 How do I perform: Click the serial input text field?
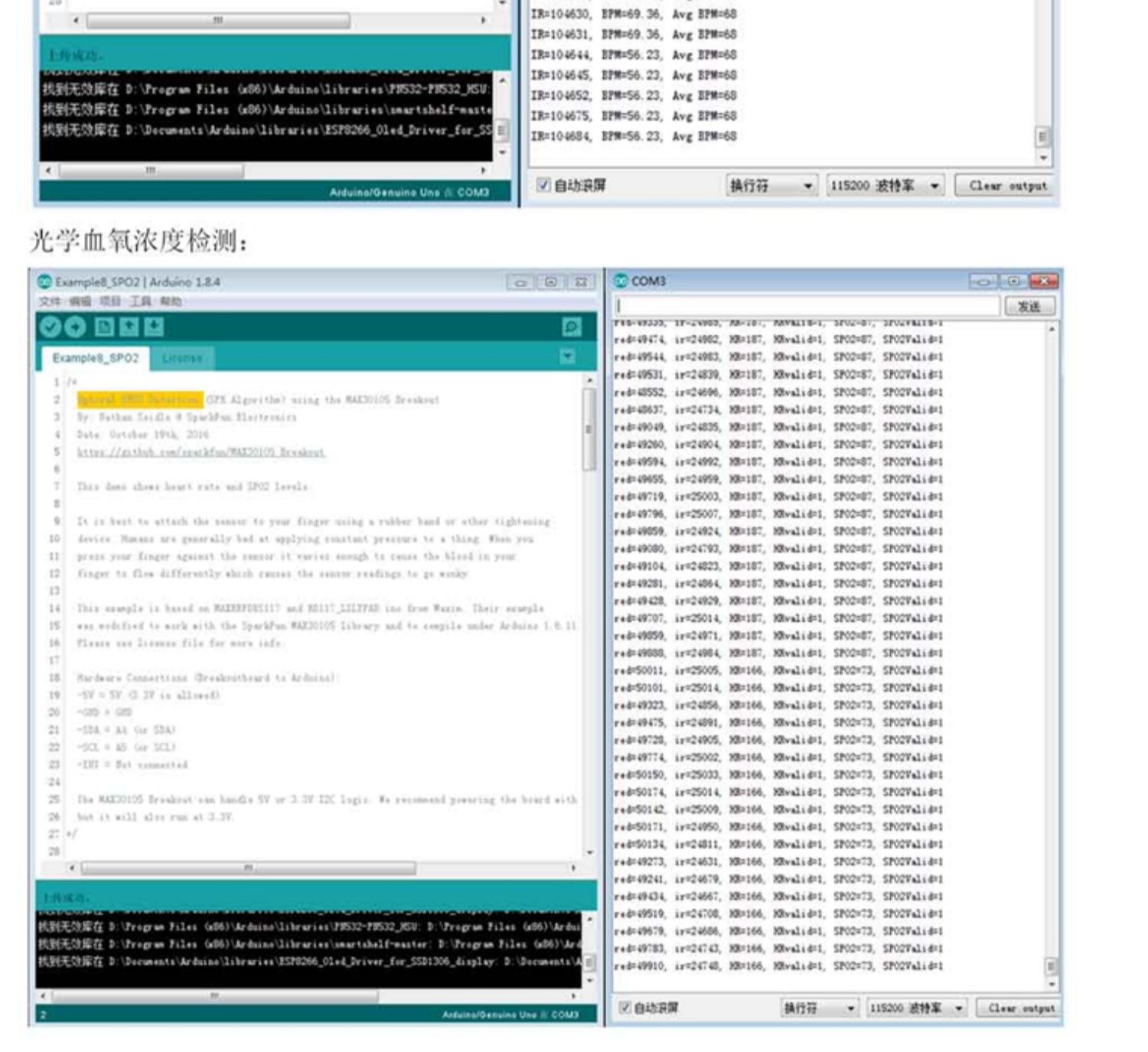(x=807, y=306)
